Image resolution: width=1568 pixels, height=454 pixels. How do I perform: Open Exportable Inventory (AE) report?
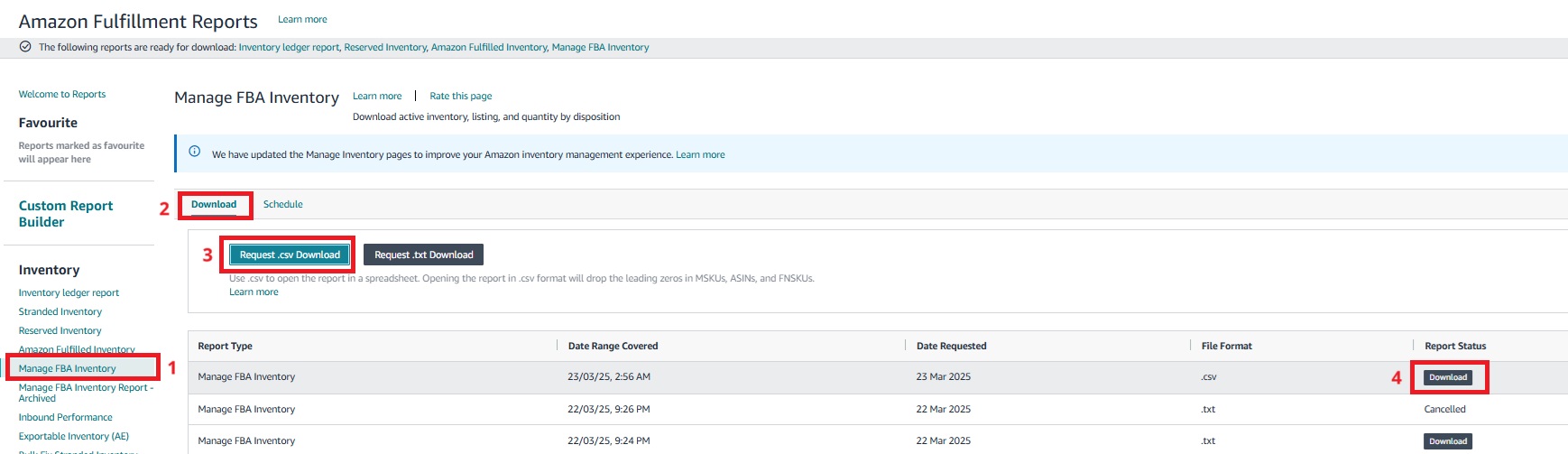pos(74,437)
